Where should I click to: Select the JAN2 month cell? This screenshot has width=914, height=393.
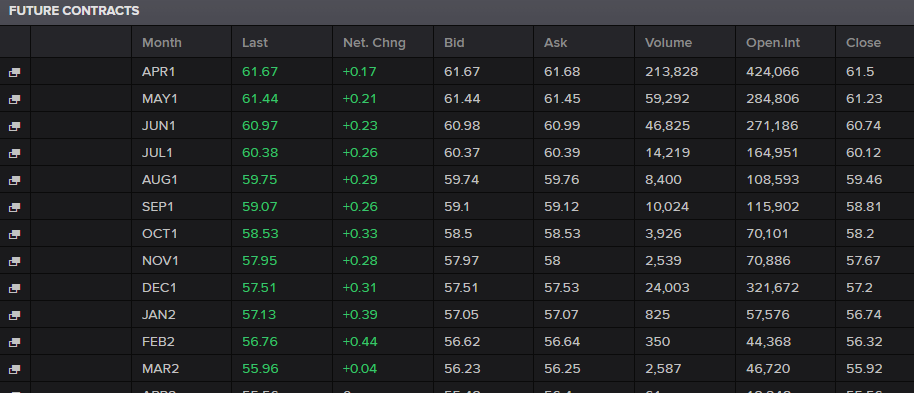(159, 314)
